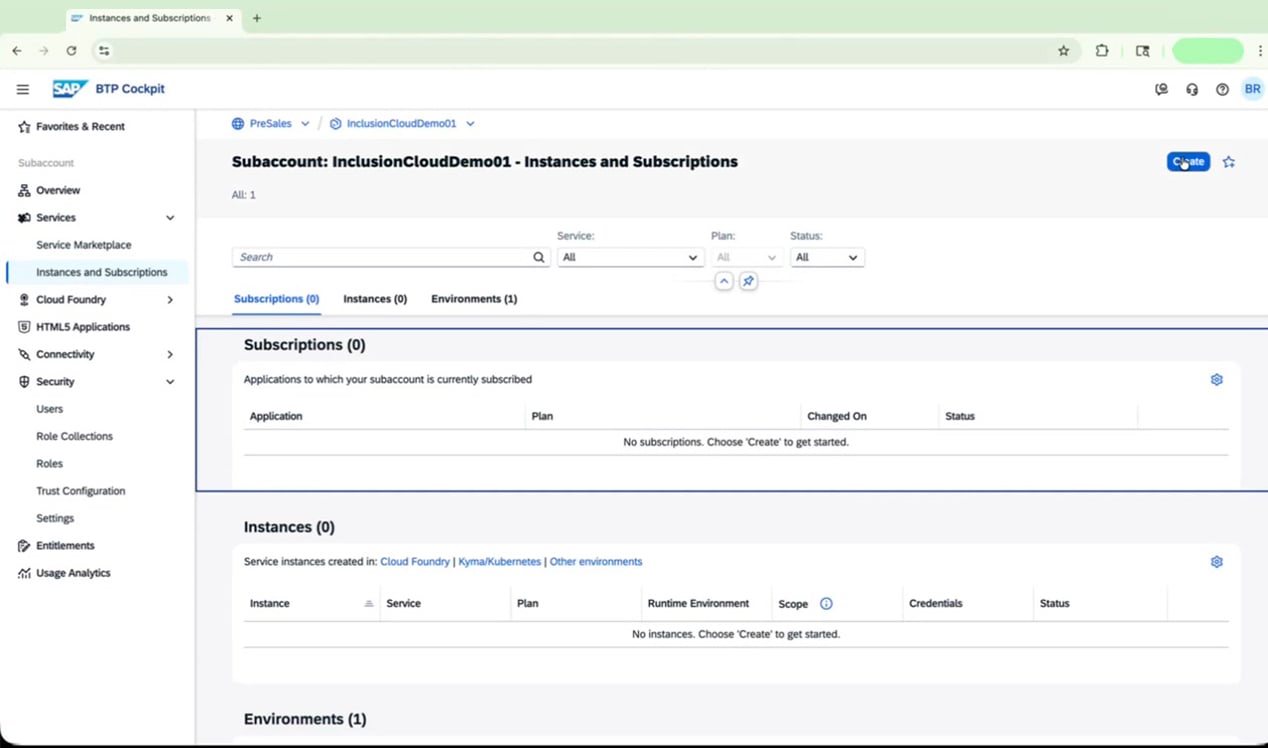Click the PreSales globe icon
The height and width of the screenshot is (748, 1268).
coord(238,124)
